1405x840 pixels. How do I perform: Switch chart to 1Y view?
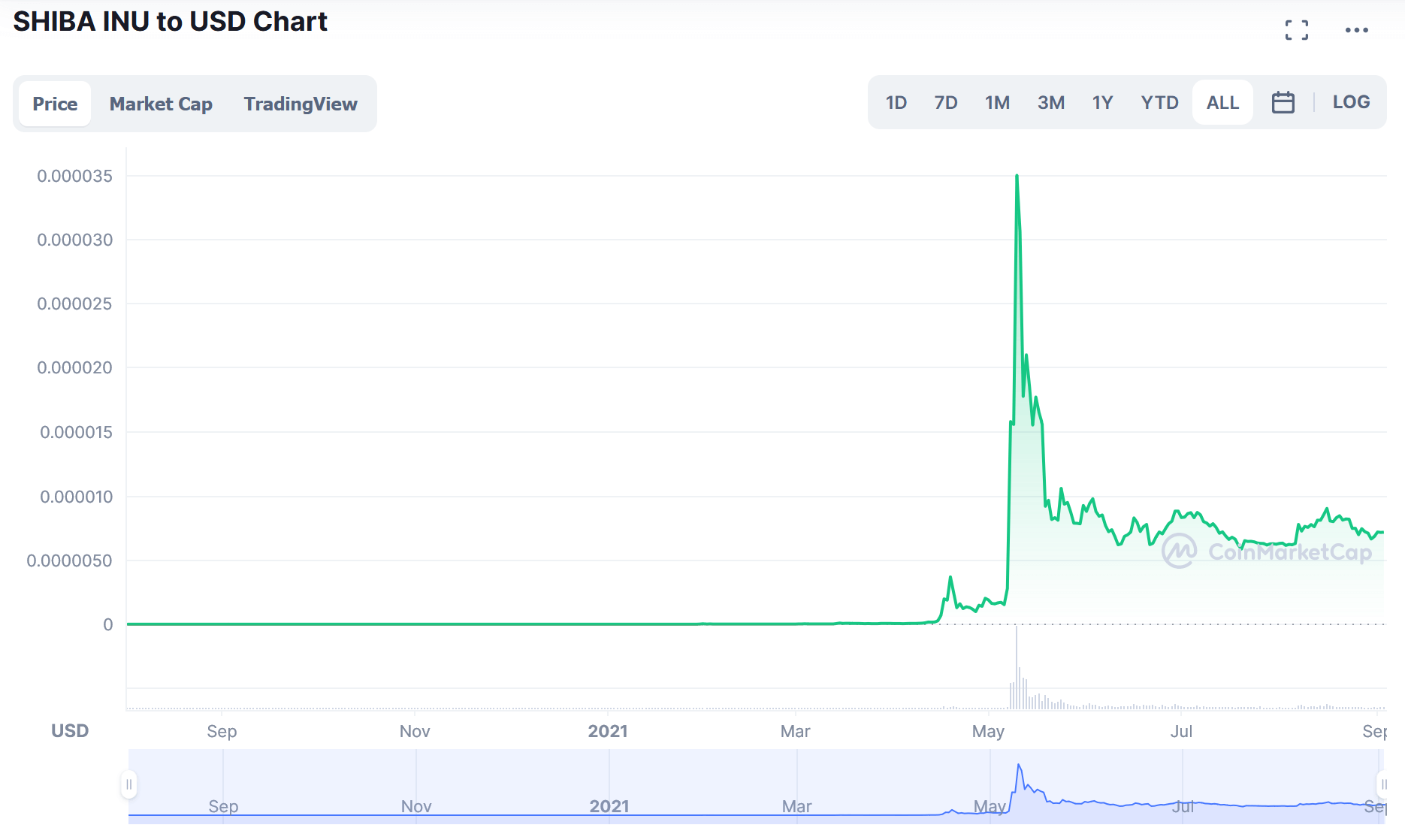(1102, 102)
